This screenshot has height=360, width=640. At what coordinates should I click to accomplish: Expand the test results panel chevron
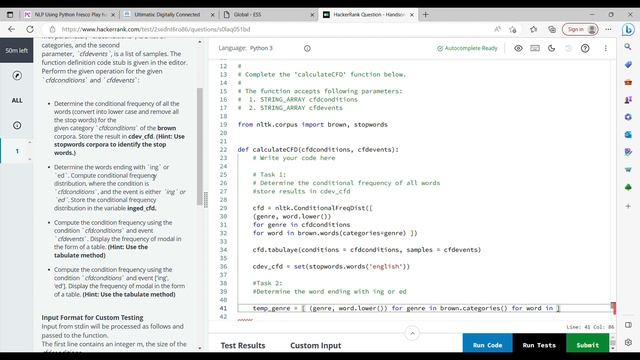tap(412, 333)
